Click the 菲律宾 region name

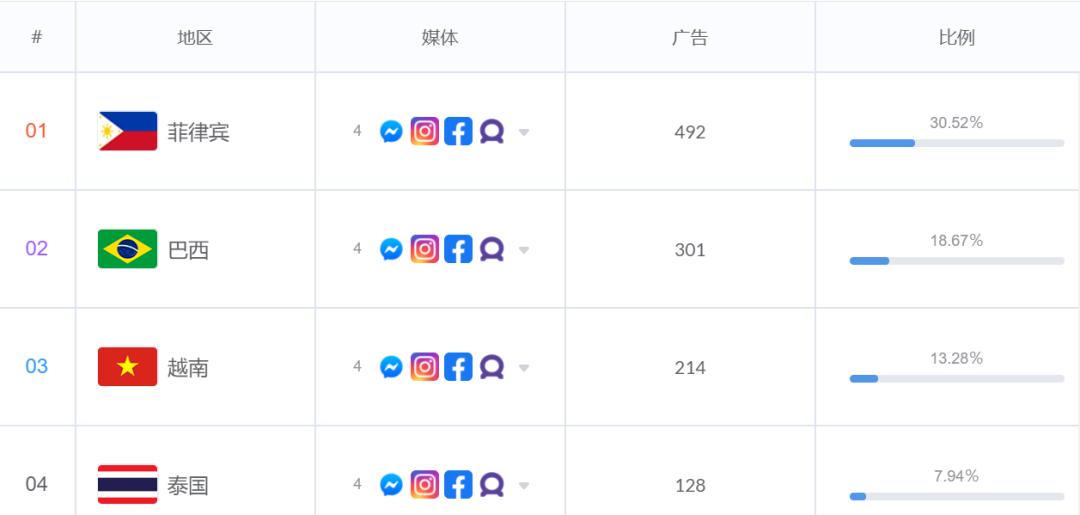point(198,132)
